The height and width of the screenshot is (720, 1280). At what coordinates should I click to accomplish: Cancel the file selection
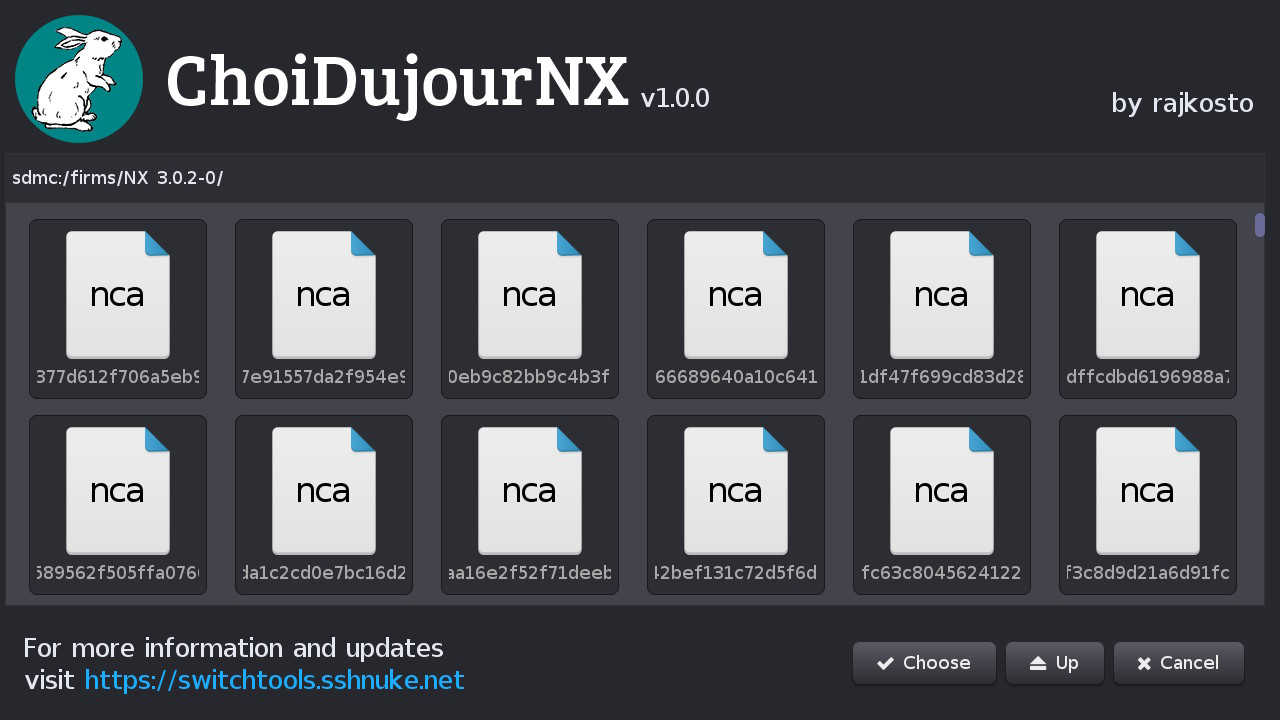coord(1179,663)
